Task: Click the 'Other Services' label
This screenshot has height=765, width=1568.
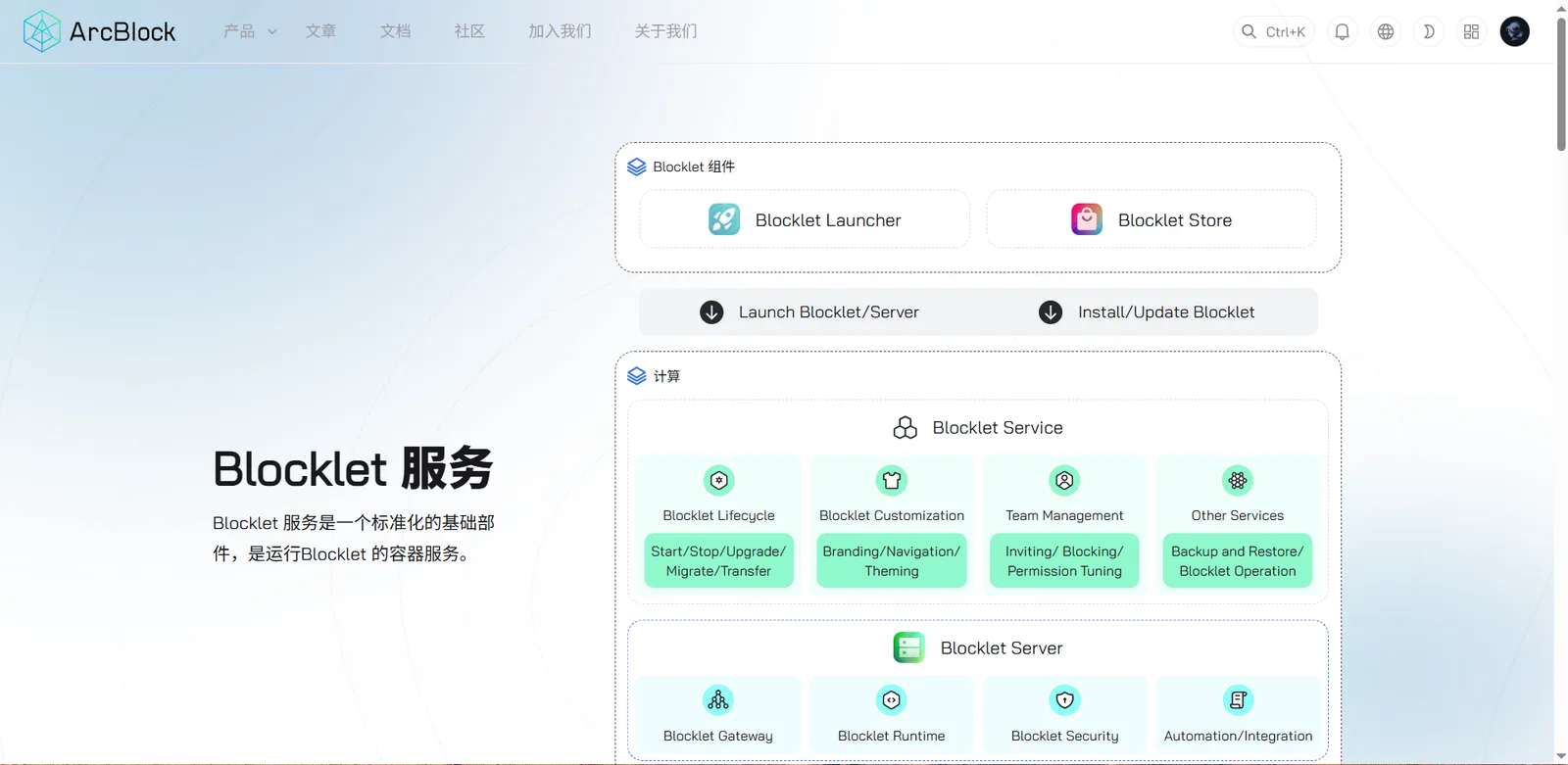Action: click(x=1238, y=515)
